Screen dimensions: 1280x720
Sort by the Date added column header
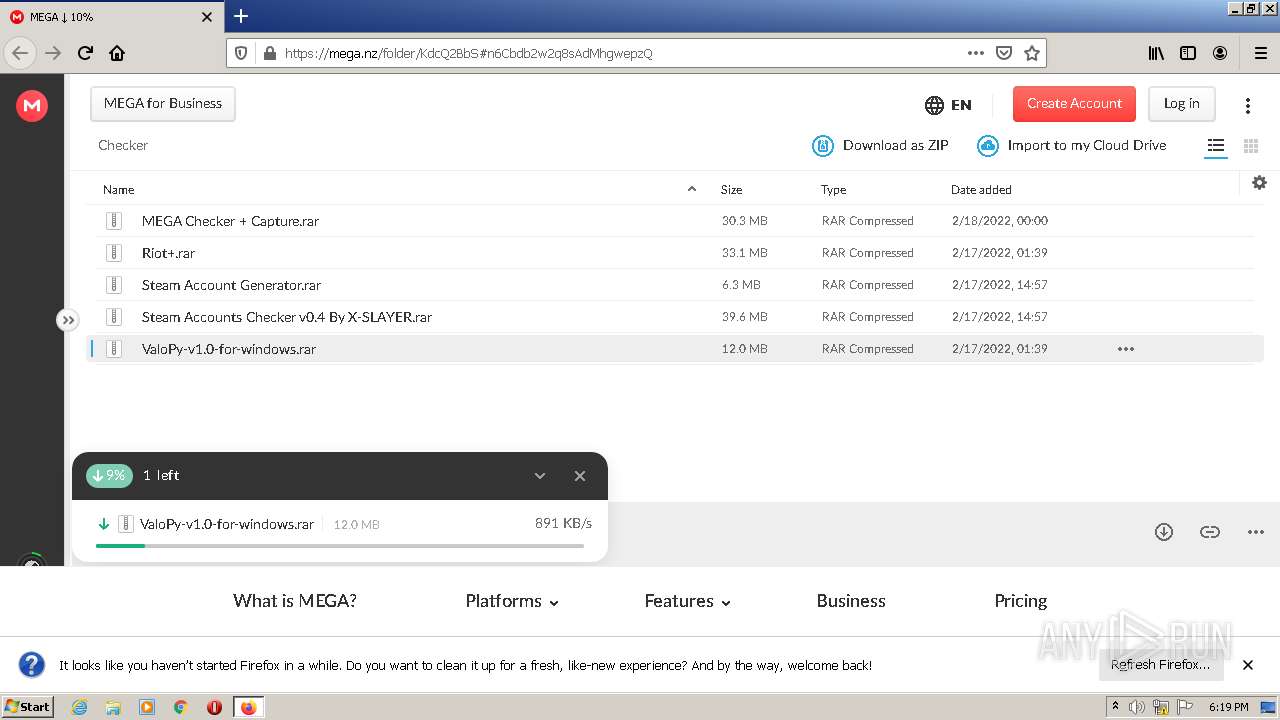(x=981, y=189)
